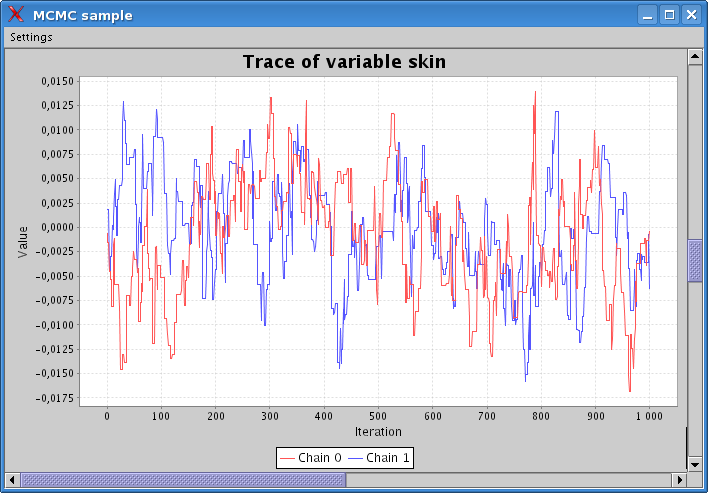Screen dimensions: 708x493
Task: Open the Settings menu
Action: [31, 37]
